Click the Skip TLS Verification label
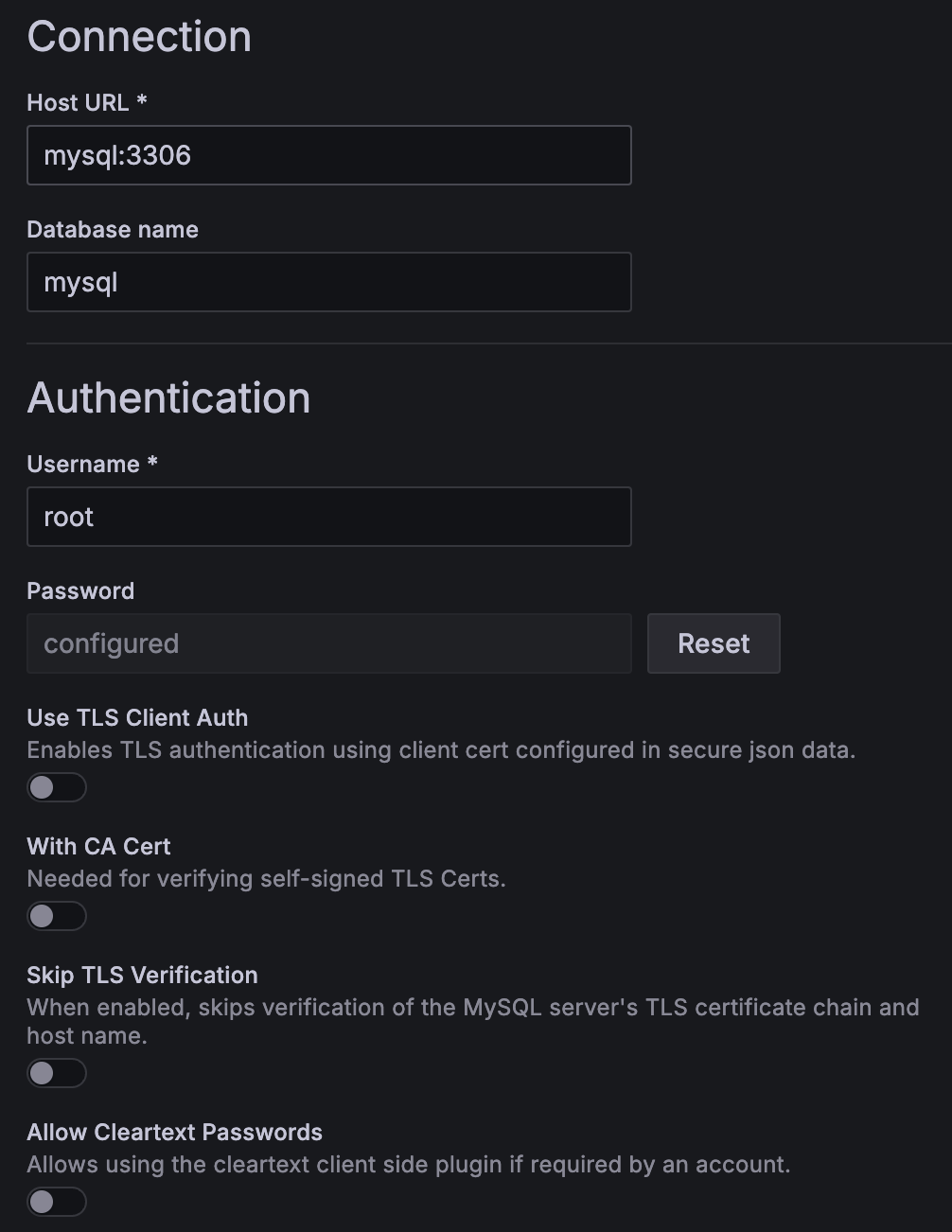952x1232 pixels. coord(142,975)
